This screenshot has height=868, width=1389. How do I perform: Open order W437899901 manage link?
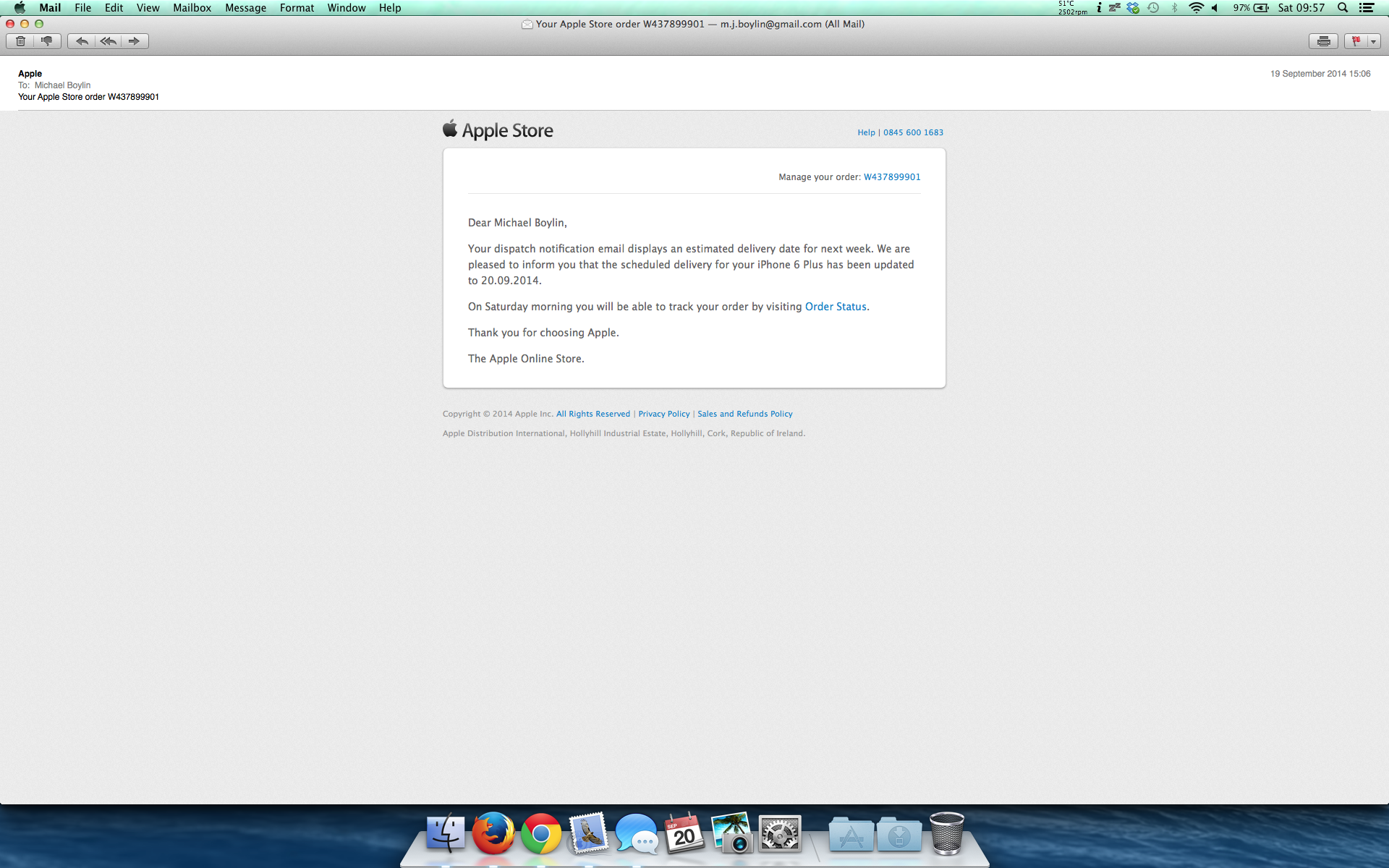[892, 177]
